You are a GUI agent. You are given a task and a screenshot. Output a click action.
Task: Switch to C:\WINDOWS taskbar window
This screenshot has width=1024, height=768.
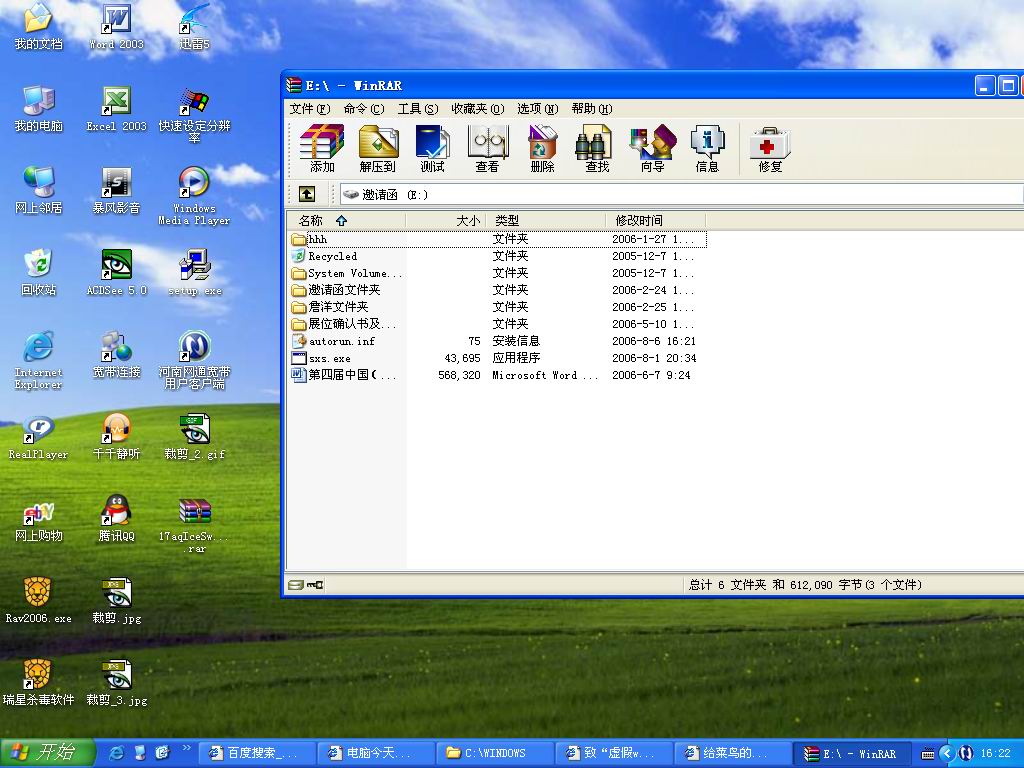(494, 753)
